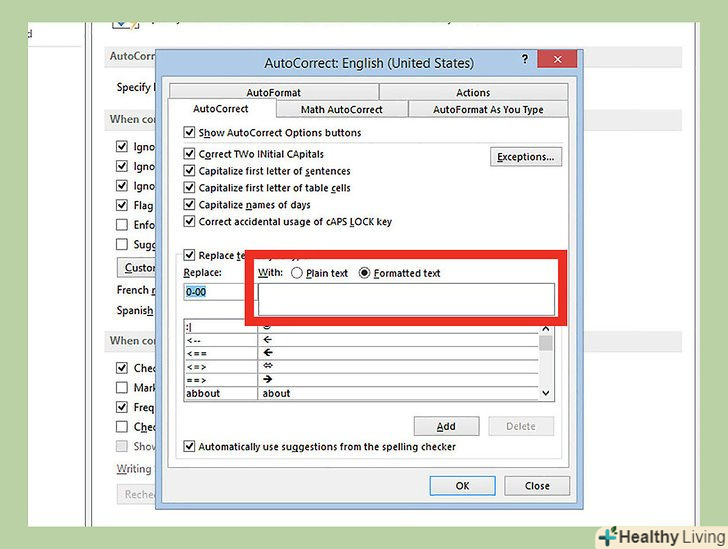Viewport: 728px width, 549px height.
Task: Click the Close button
Action: tap(537, 486)
